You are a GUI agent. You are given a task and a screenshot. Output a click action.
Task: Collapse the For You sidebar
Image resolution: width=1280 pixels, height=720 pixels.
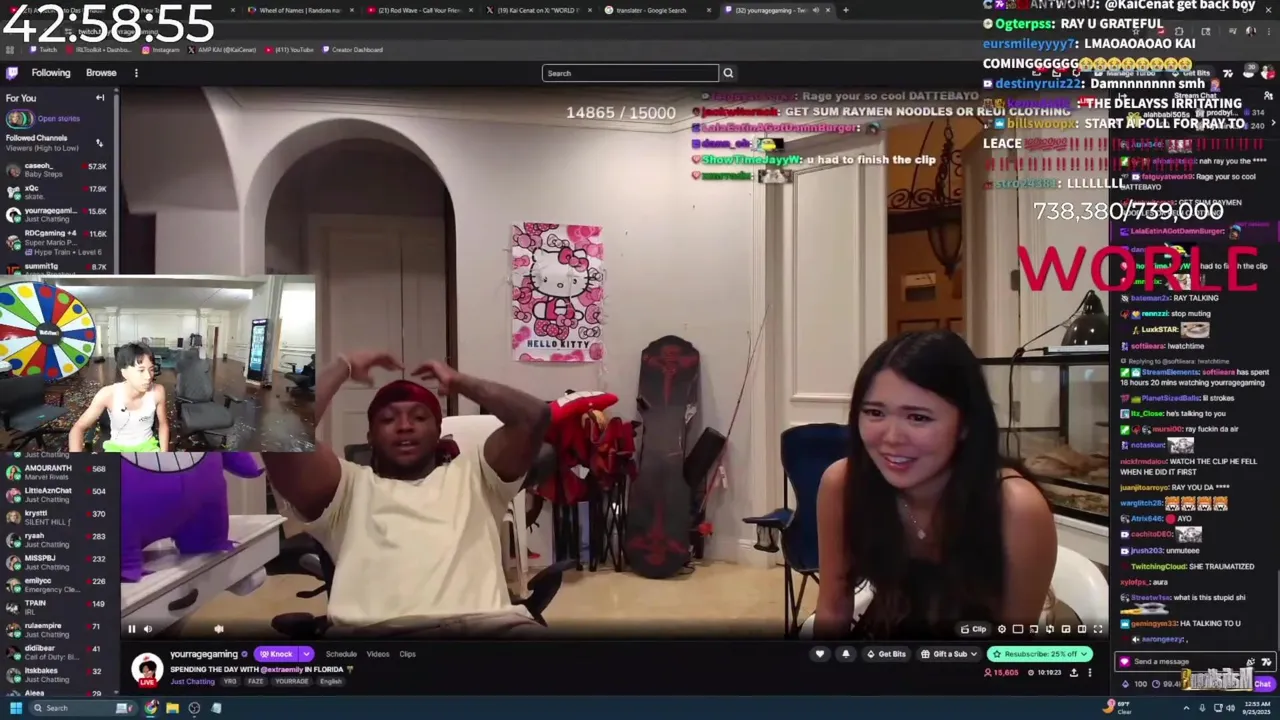[100, 98]
